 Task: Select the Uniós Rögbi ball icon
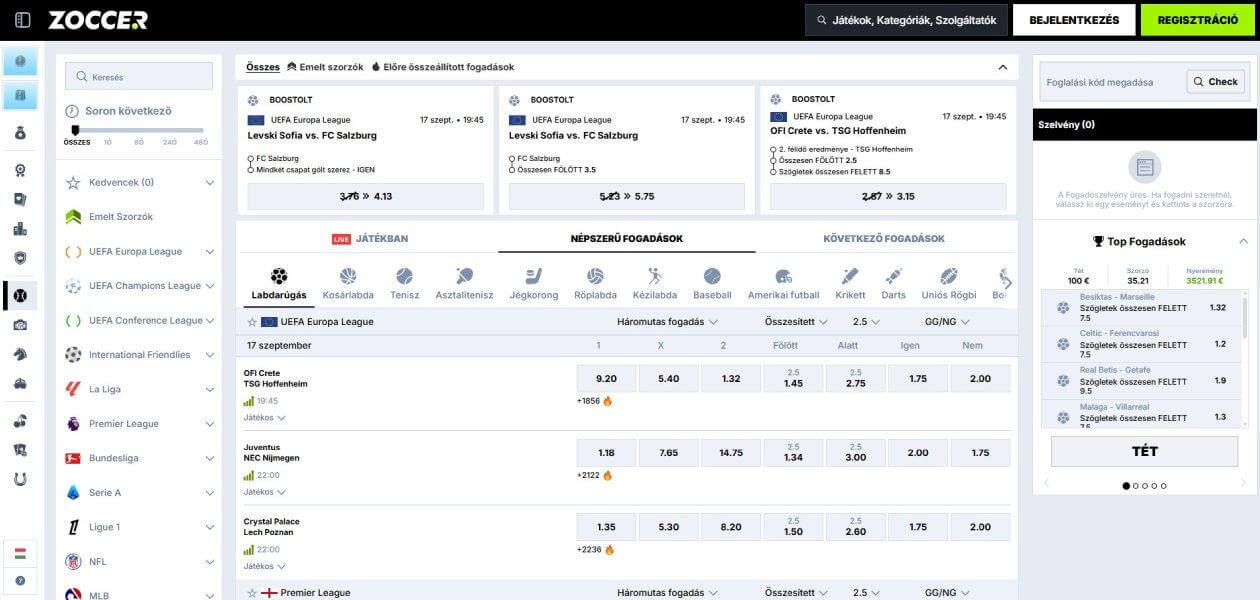tap(948, 276)
